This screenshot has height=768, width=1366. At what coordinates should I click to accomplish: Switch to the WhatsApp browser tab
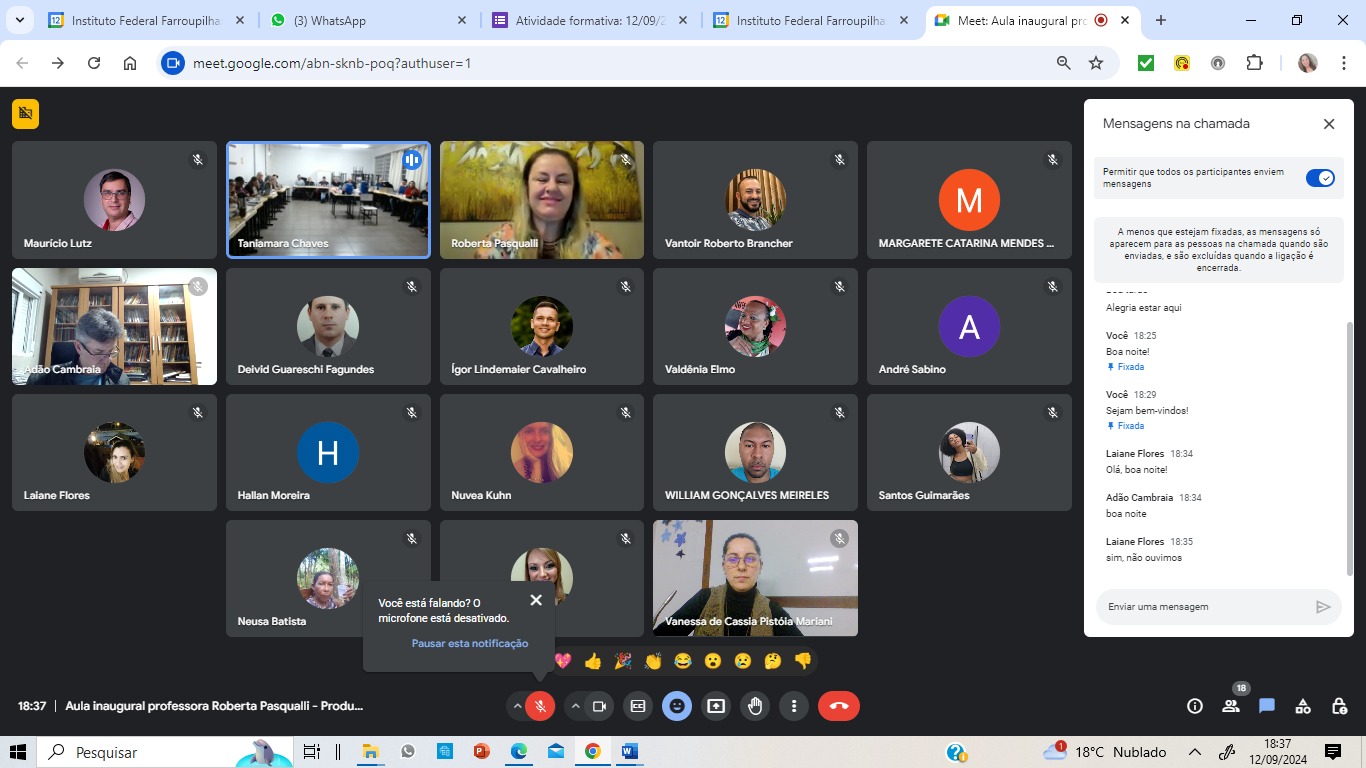click(364, 20)
